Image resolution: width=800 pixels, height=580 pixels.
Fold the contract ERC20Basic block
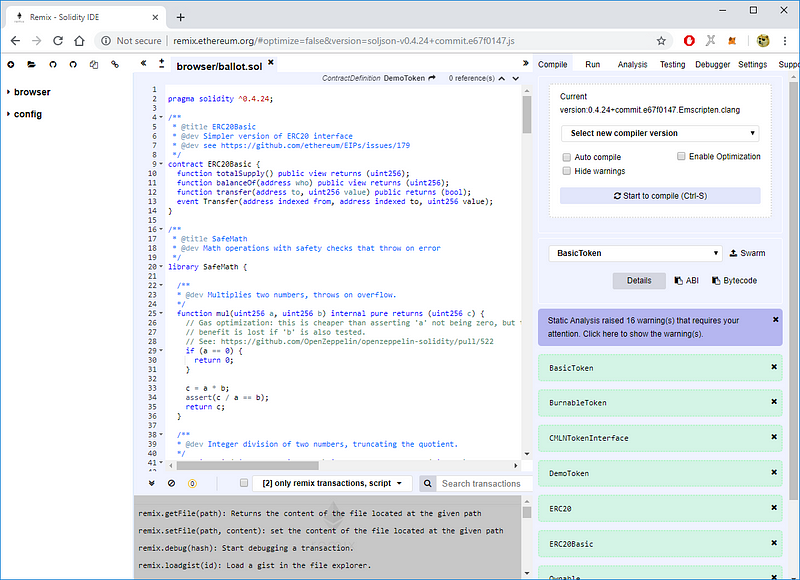pyautogui.click(x=161, y=164)
